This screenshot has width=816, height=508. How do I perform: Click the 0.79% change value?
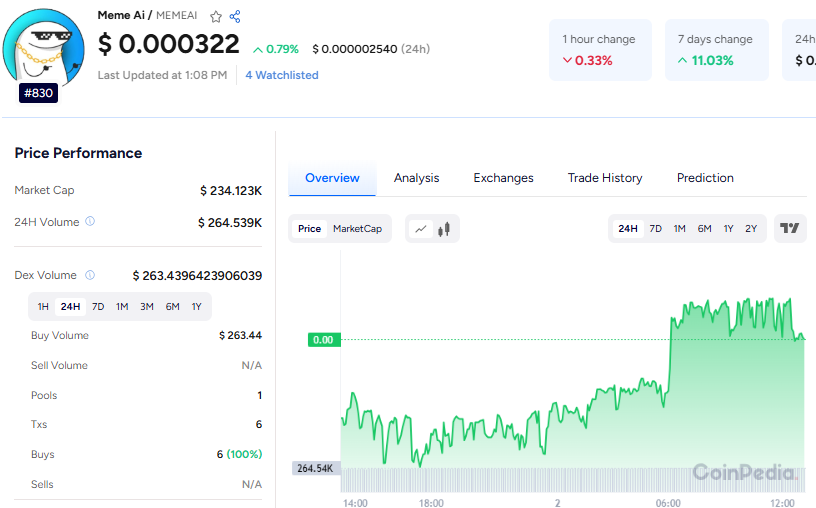[276, 49]
